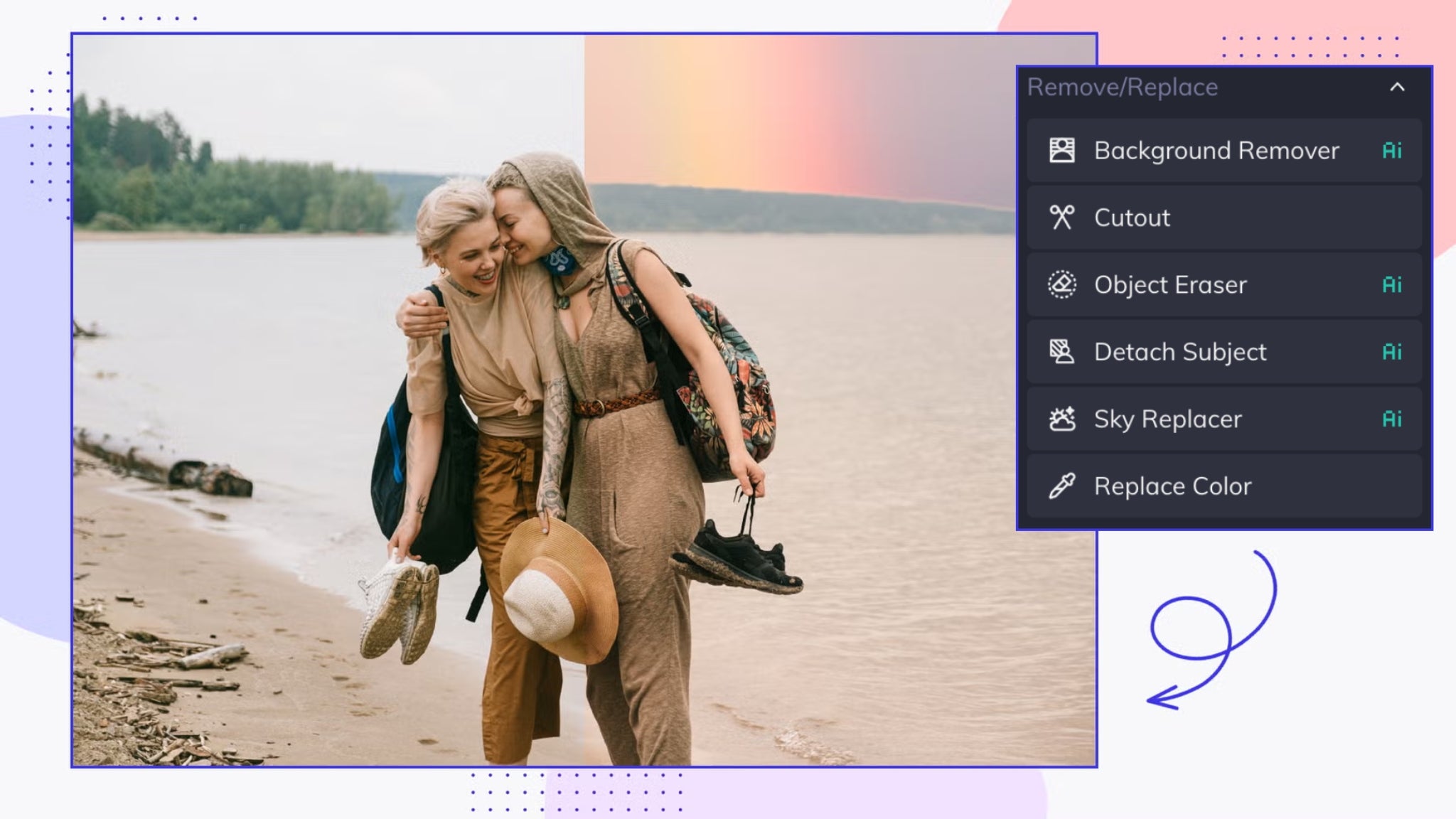Select the Detach Subject option
The width and height of the screenshot is (1456, 819).
click(x=1180, y=351)
